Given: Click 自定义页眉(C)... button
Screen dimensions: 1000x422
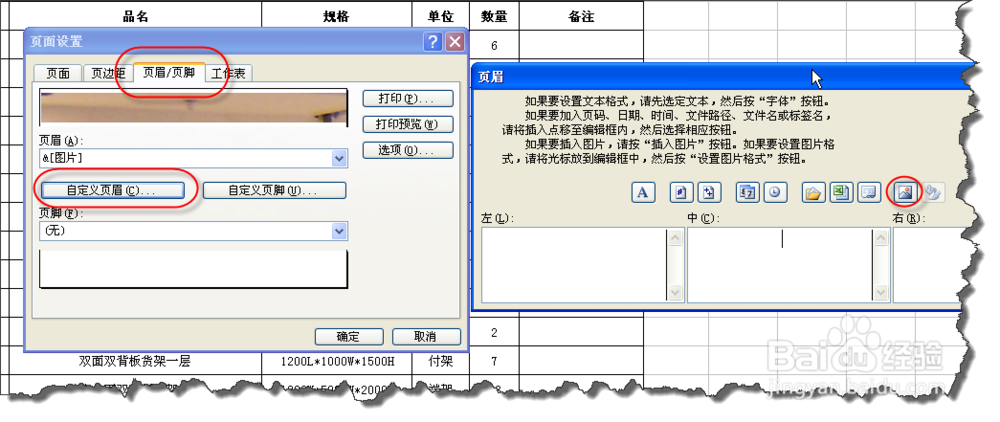Looking at the screenshot, I should pos(112,190).
